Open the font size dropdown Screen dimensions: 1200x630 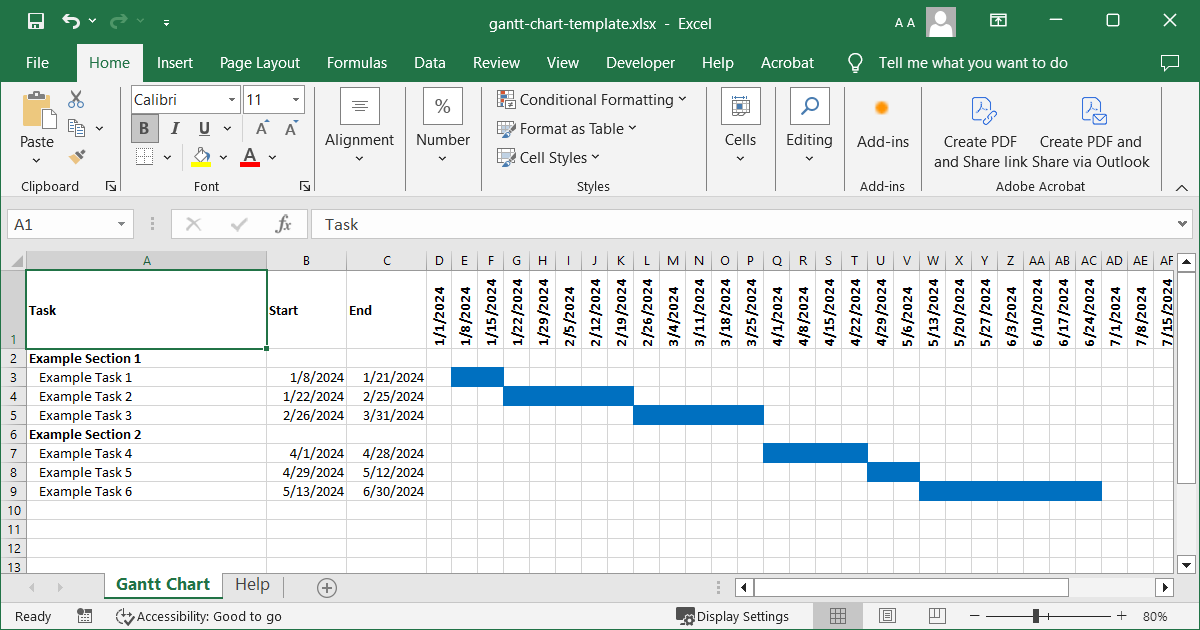(293, 100)
